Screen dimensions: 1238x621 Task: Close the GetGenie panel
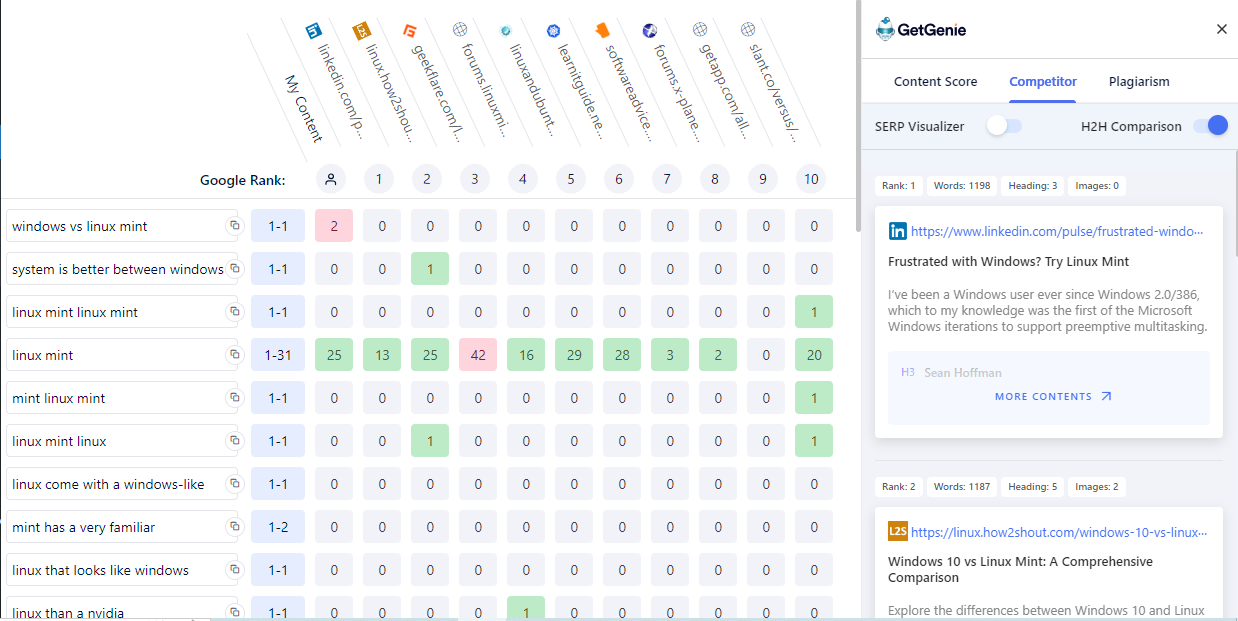(x=1221, y=29)
